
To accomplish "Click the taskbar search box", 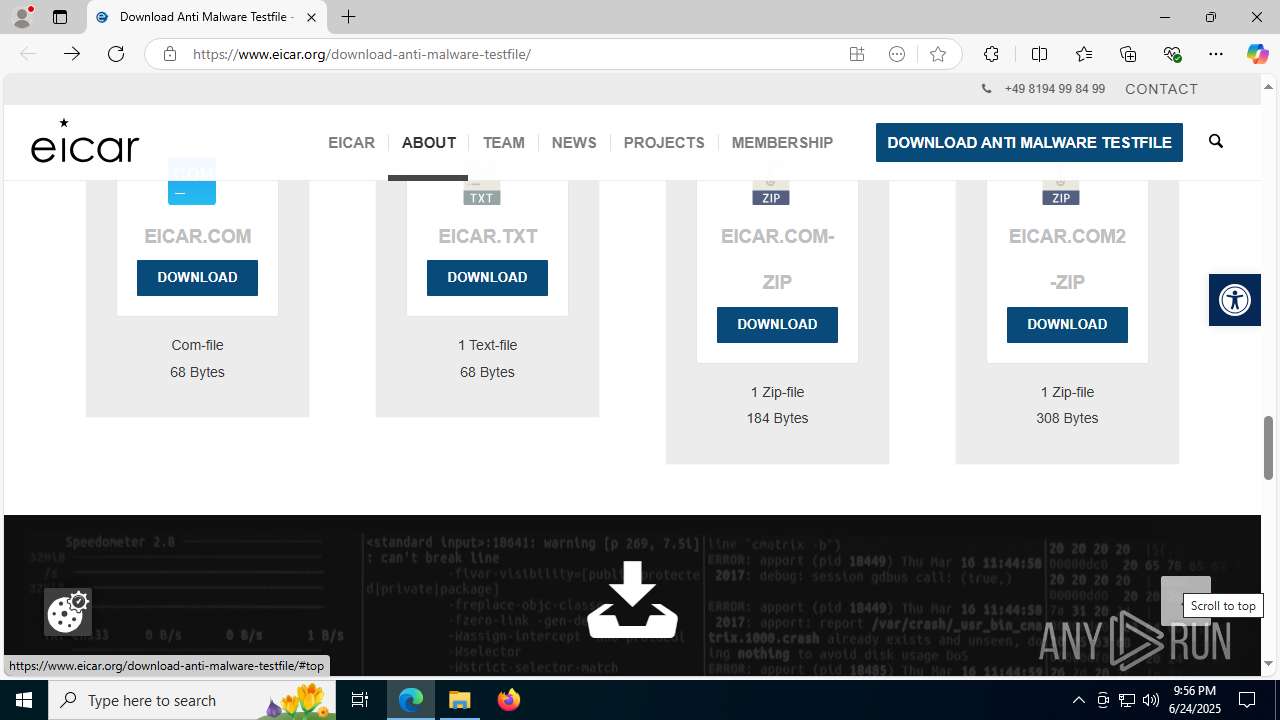I will (x=192, y=700).
